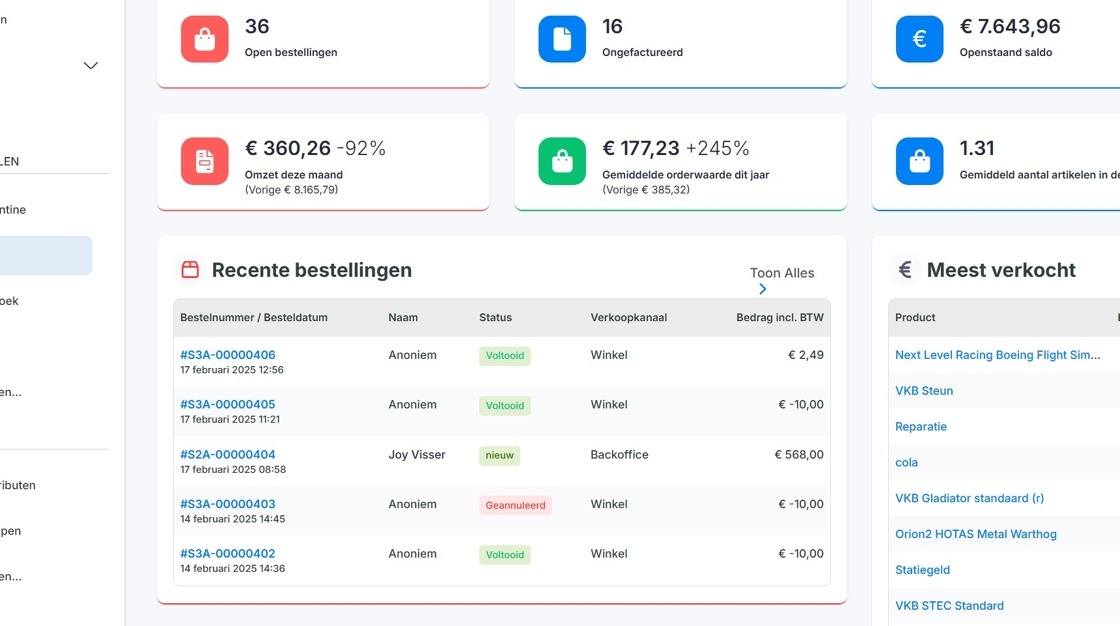
Task: Open order #S3A-00000406
Action: pyautogui.click(x=227, y=354)
